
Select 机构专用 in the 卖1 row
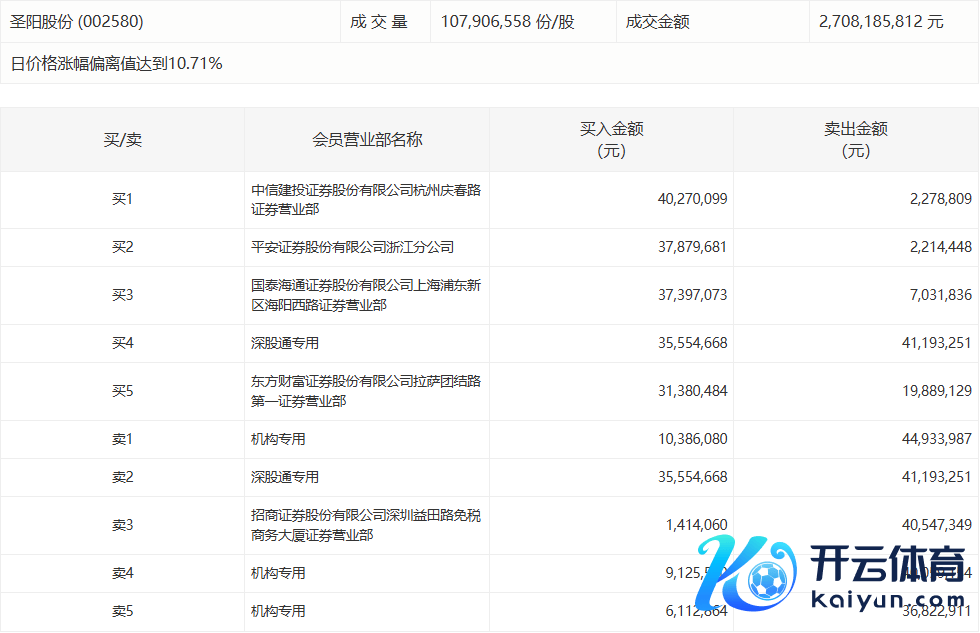pos(278,439)
